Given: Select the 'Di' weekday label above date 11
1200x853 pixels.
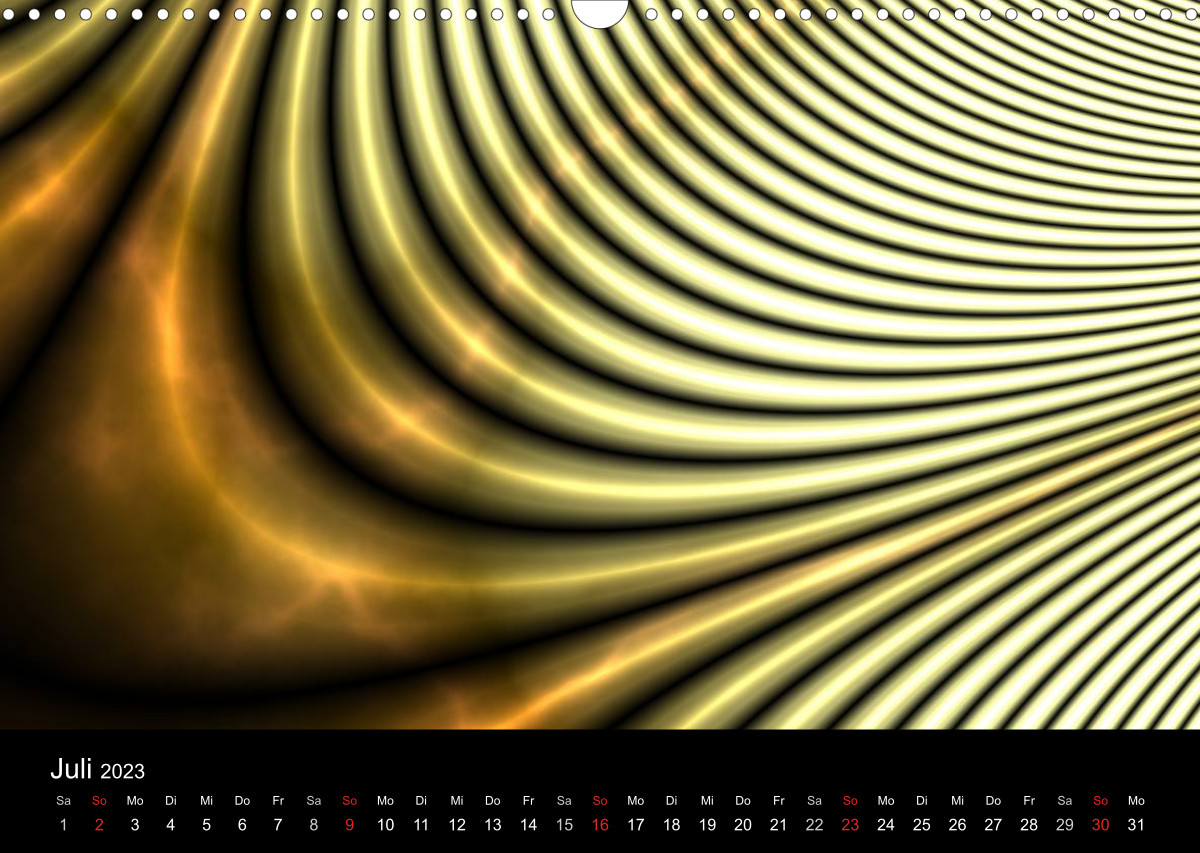Looking at the screenshot, I should tap(421, 800).
